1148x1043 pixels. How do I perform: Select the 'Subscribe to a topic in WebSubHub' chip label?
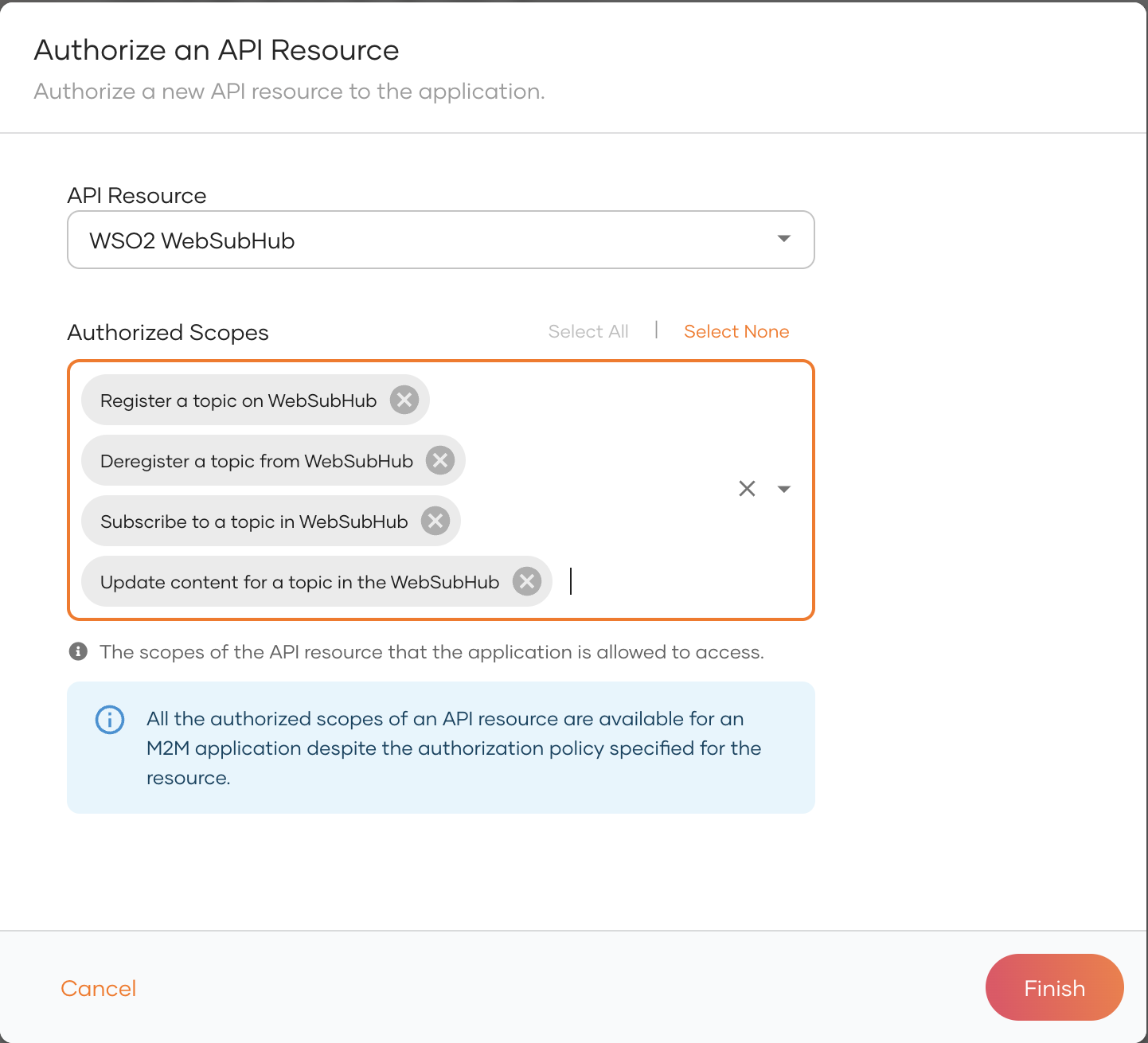pyautogui.click(x=254, y=521)
